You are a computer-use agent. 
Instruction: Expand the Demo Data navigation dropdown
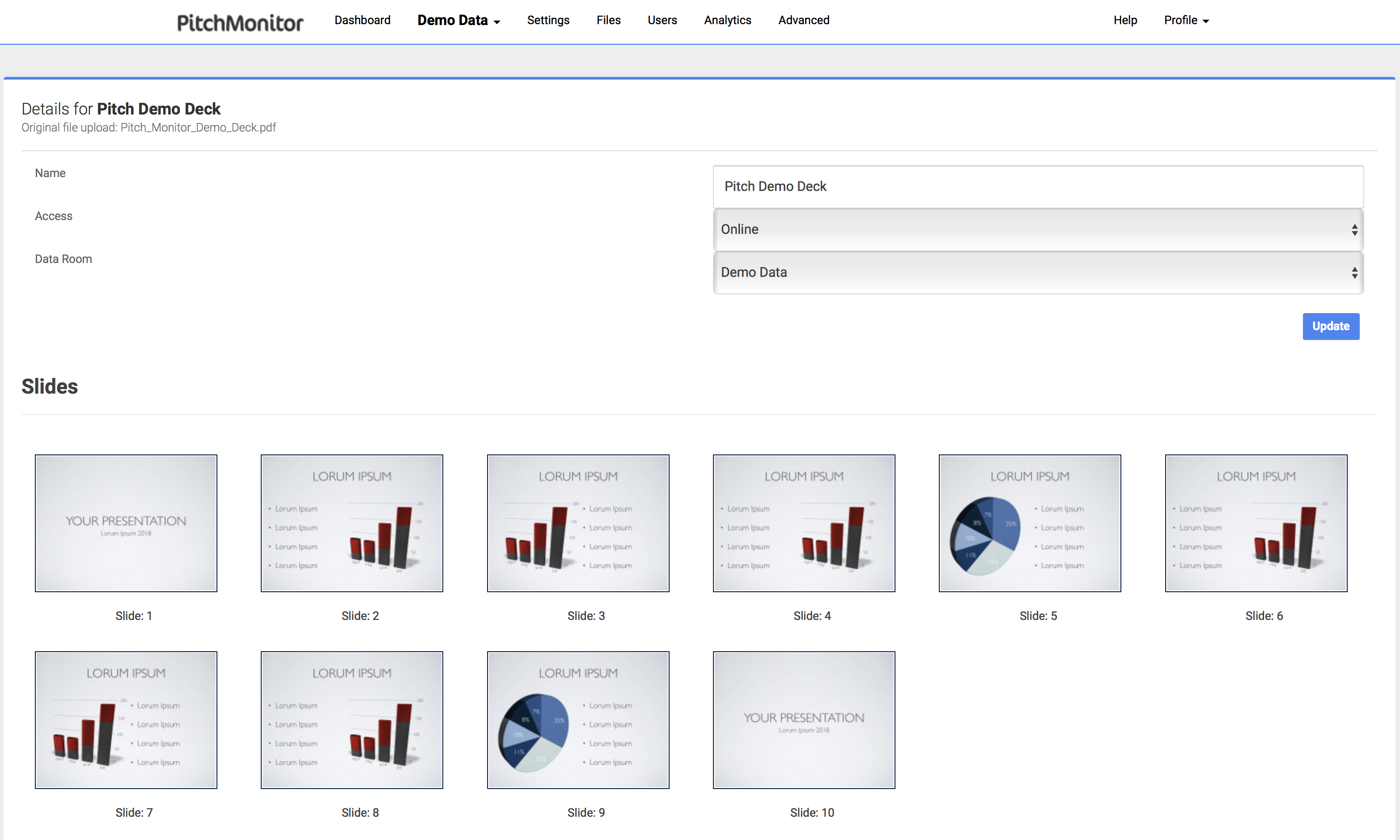click(x=459, y=21)
